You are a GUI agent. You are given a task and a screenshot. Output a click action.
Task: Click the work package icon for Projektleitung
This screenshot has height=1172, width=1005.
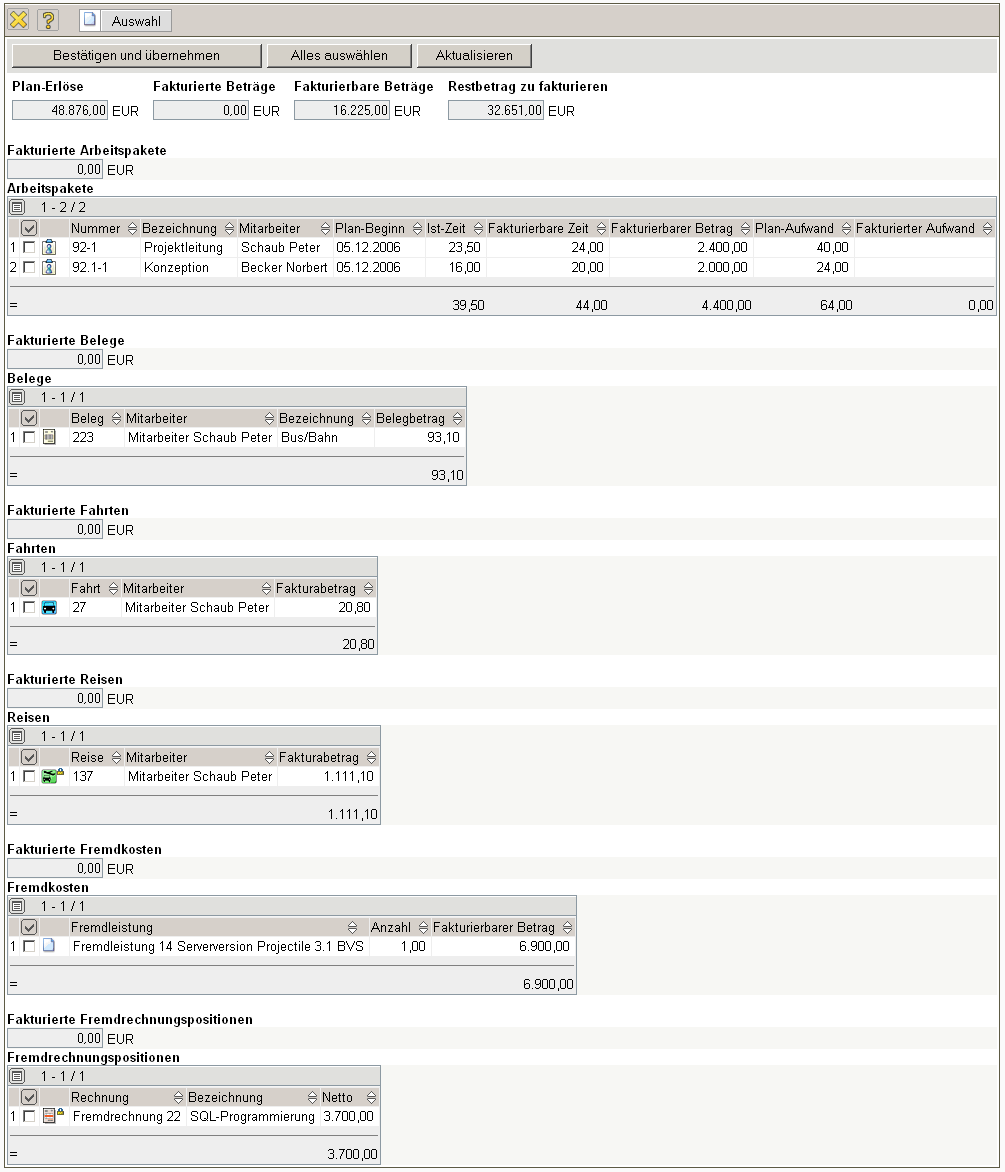49,248
